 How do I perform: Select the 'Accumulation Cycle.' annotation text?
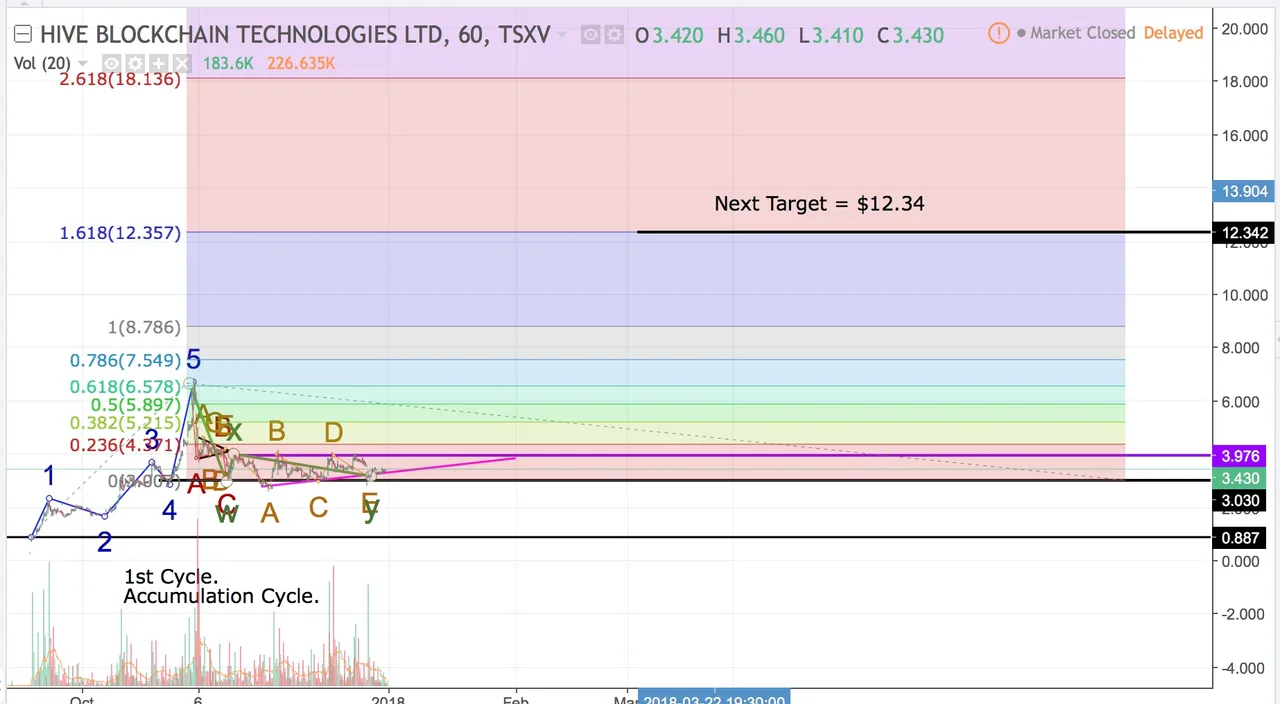pyautogui.click(x=221, y=596)
